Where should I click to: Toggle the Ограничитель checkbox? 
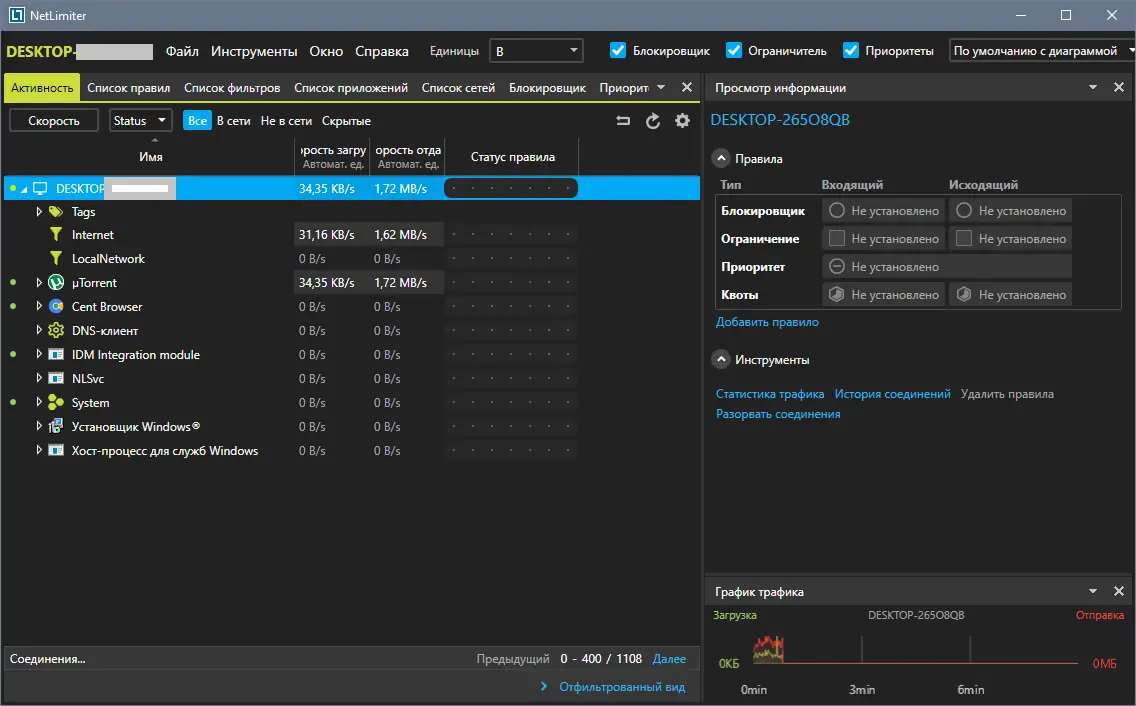[x=734, y=50]
